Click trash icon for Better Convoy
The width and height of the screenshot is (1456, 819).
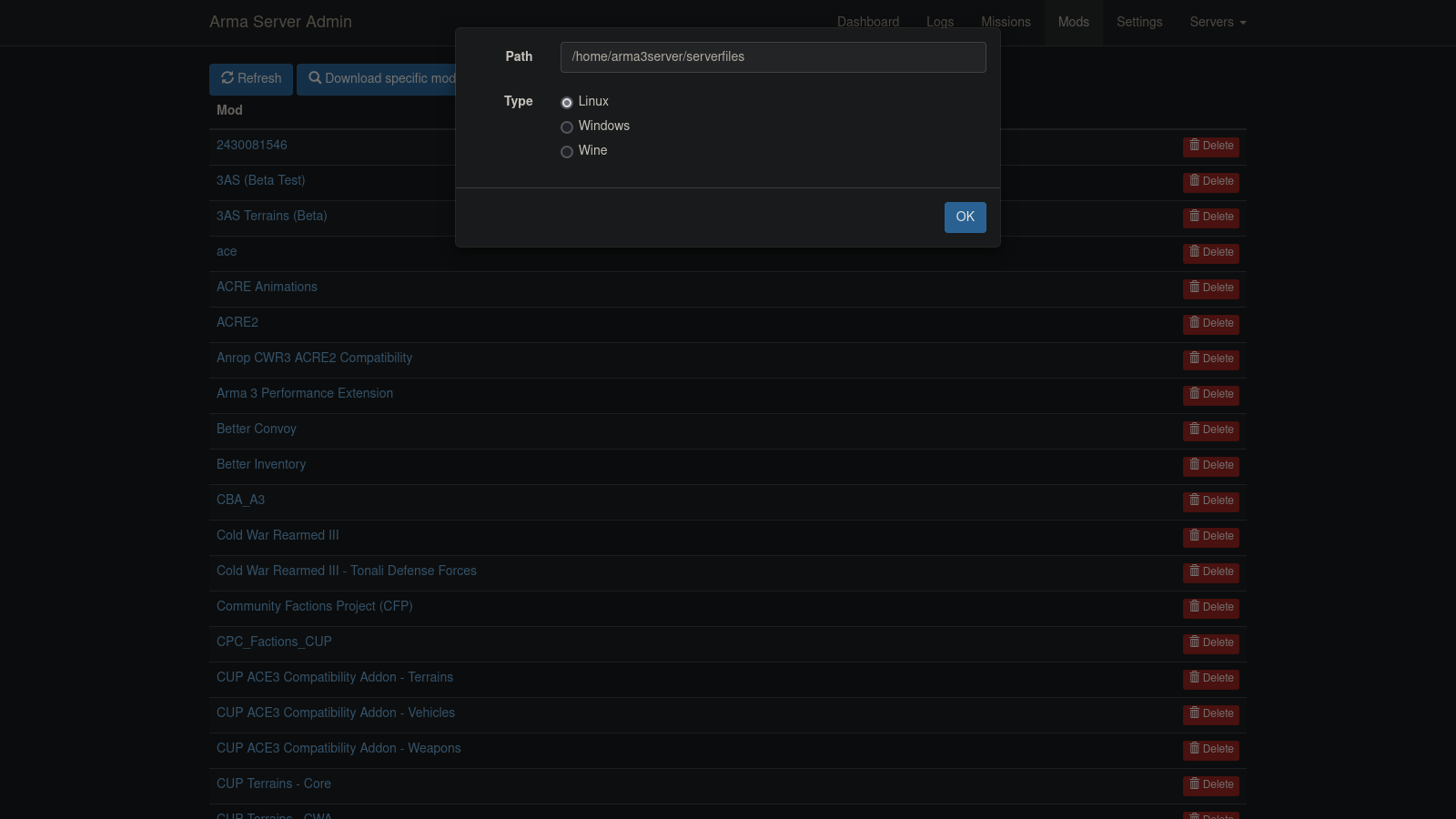point(1194,430)
